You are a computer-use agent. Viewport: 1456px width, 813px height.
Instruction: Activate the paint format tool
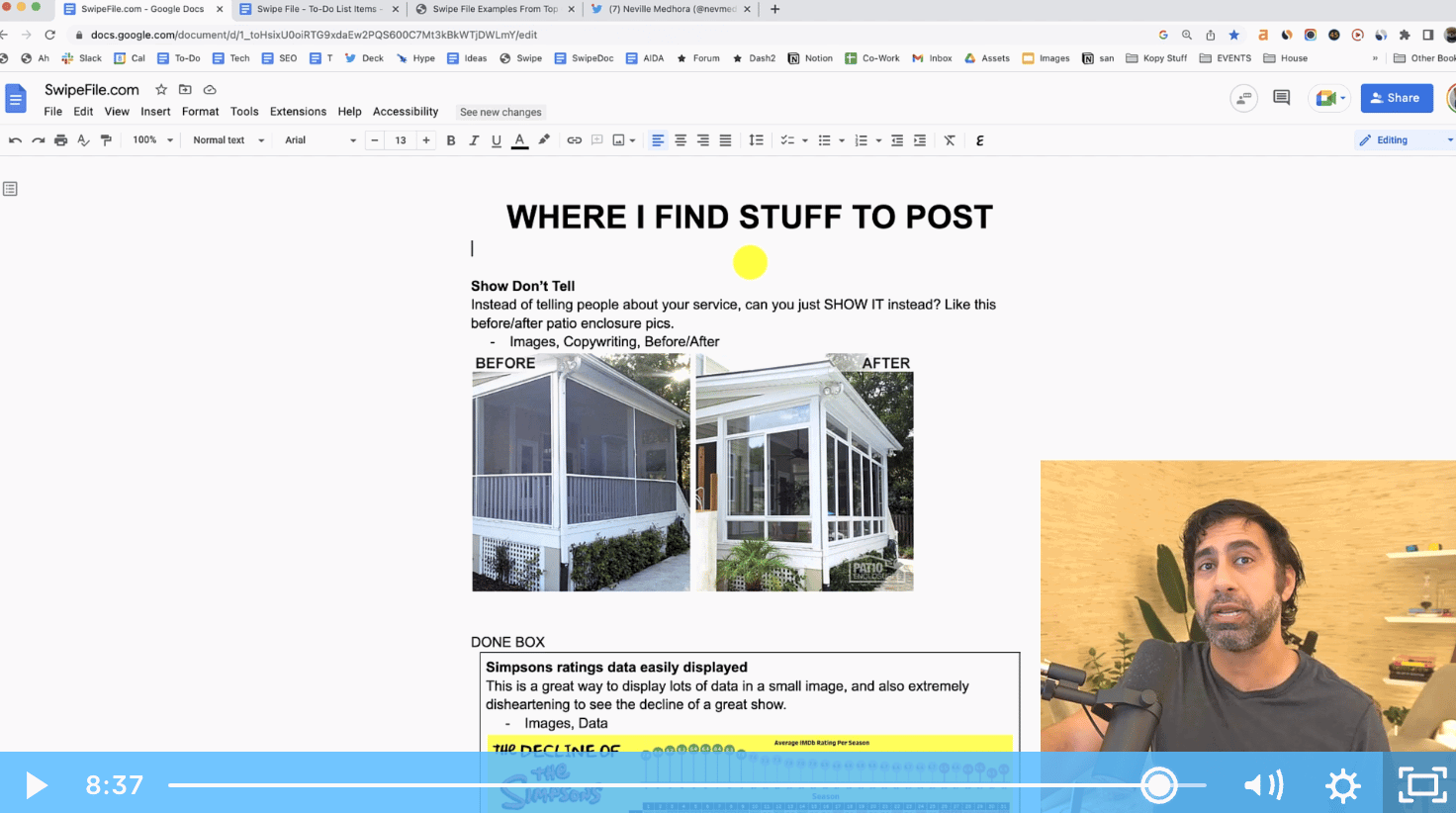(x=106, y=140)
